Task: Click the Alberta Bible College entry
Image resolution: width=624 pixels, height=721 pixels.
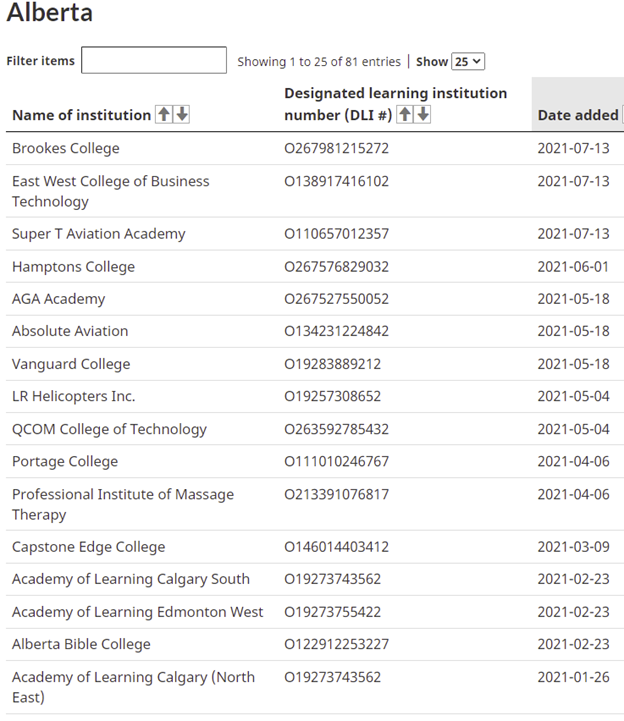Action: coord(81,645)
